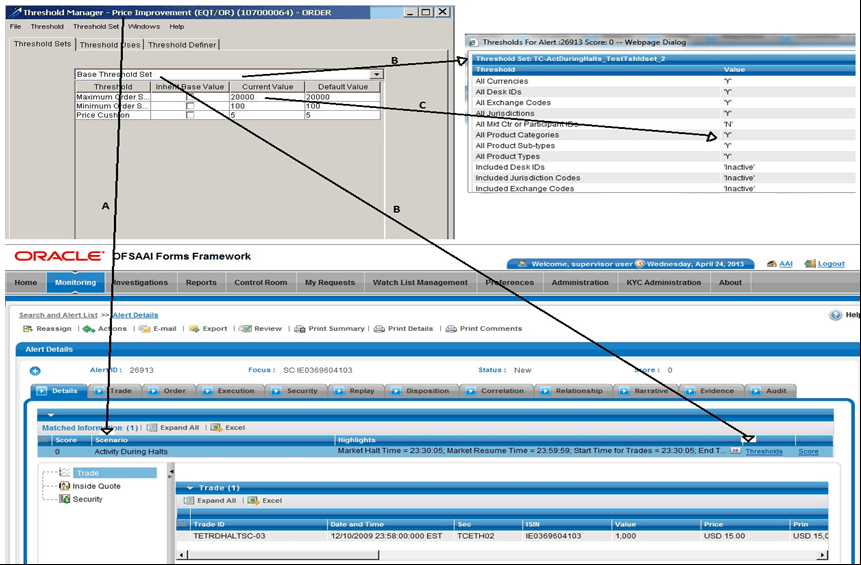861x565 pixels.
Task: Open the Base Threshold Set dropdown
Action: 377,75
